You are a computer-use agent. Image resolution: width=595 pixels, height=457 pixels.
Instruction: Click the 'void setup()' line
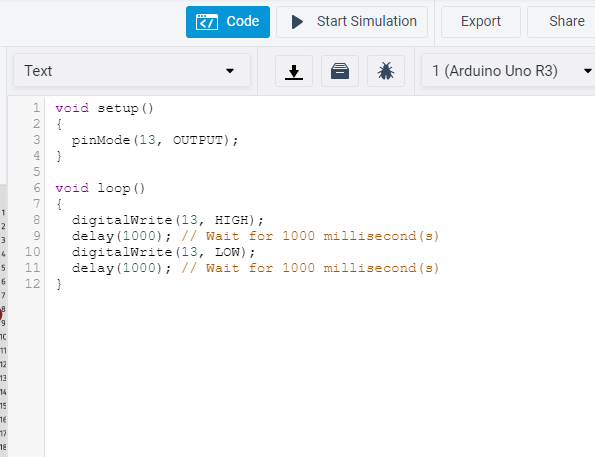(104, 109)
